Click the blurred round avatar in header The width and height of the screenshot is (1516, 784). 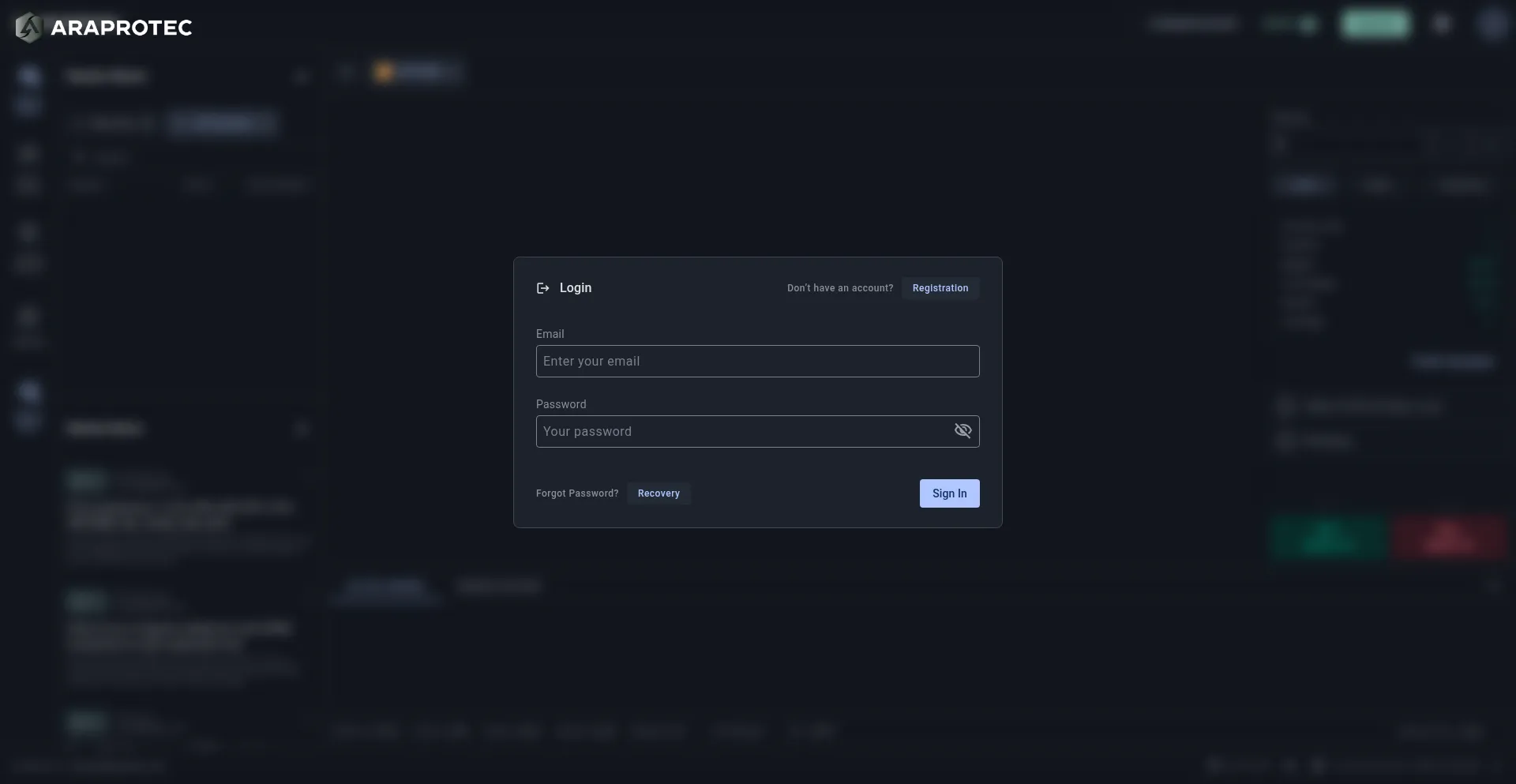[x=1492, y=24]
